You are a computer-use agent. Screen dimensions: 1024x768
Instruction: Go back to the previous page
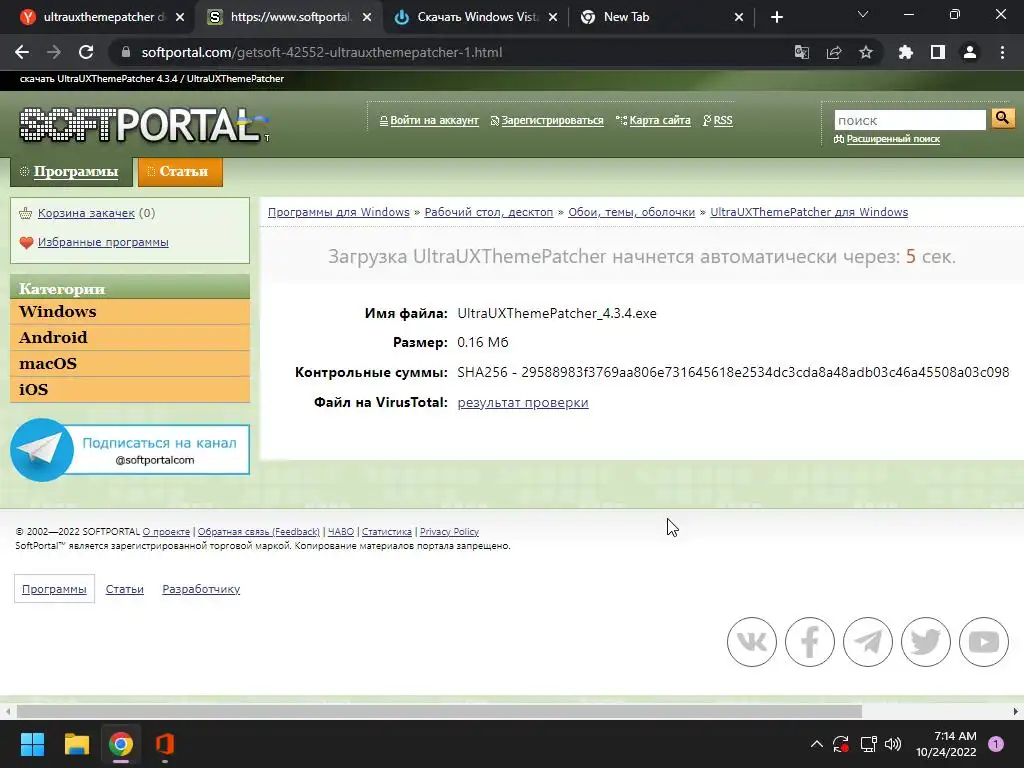(22, 52)
